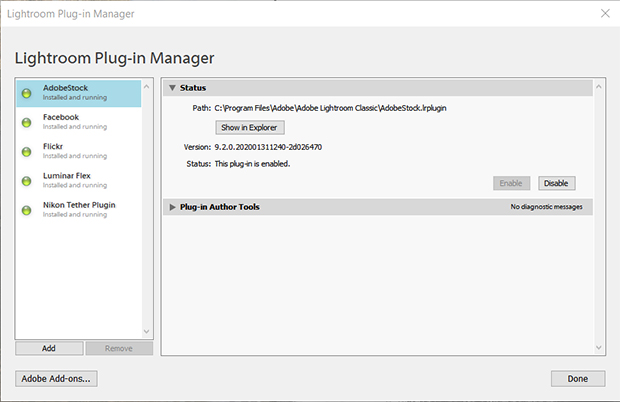Image resolution: width=620 pixels, height=402 pixels.
Task: Click 'Installed and running' under Luminar Flex
Action: (75, 185)
